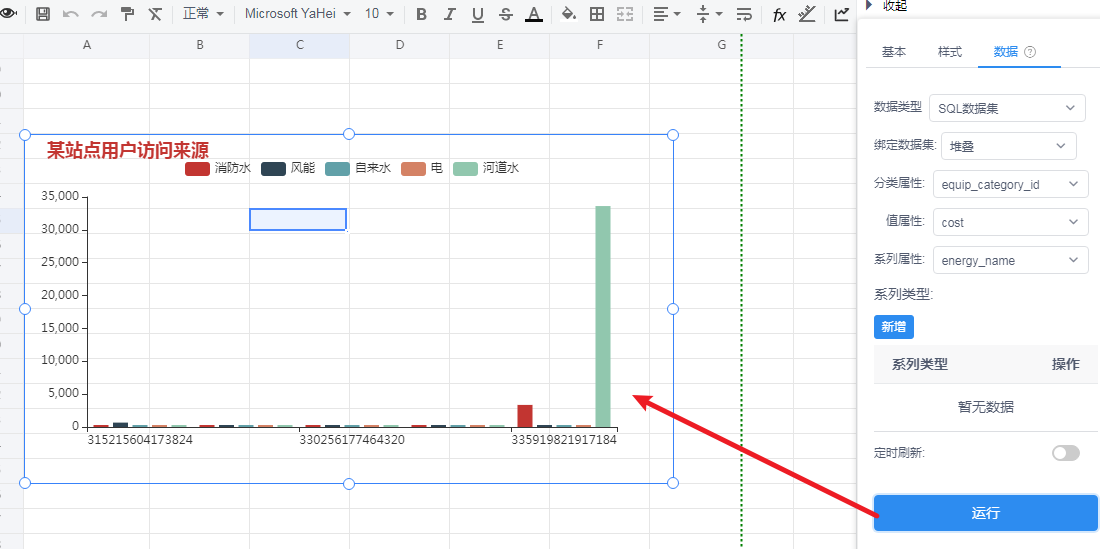Select column C header

coord(300,45)
